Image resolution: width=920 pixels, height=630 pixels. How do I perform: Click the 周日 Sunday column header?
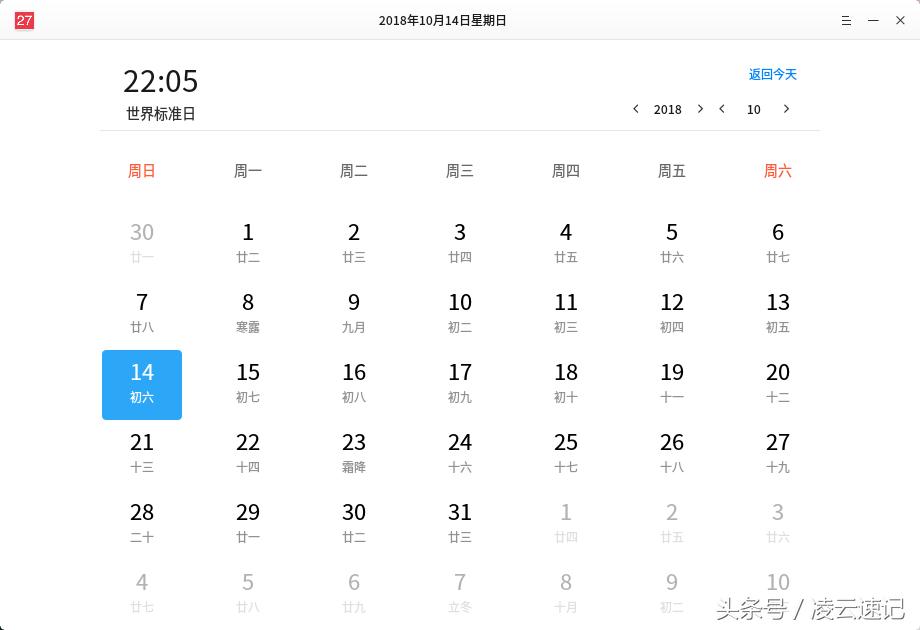click(x=141, y=171)
